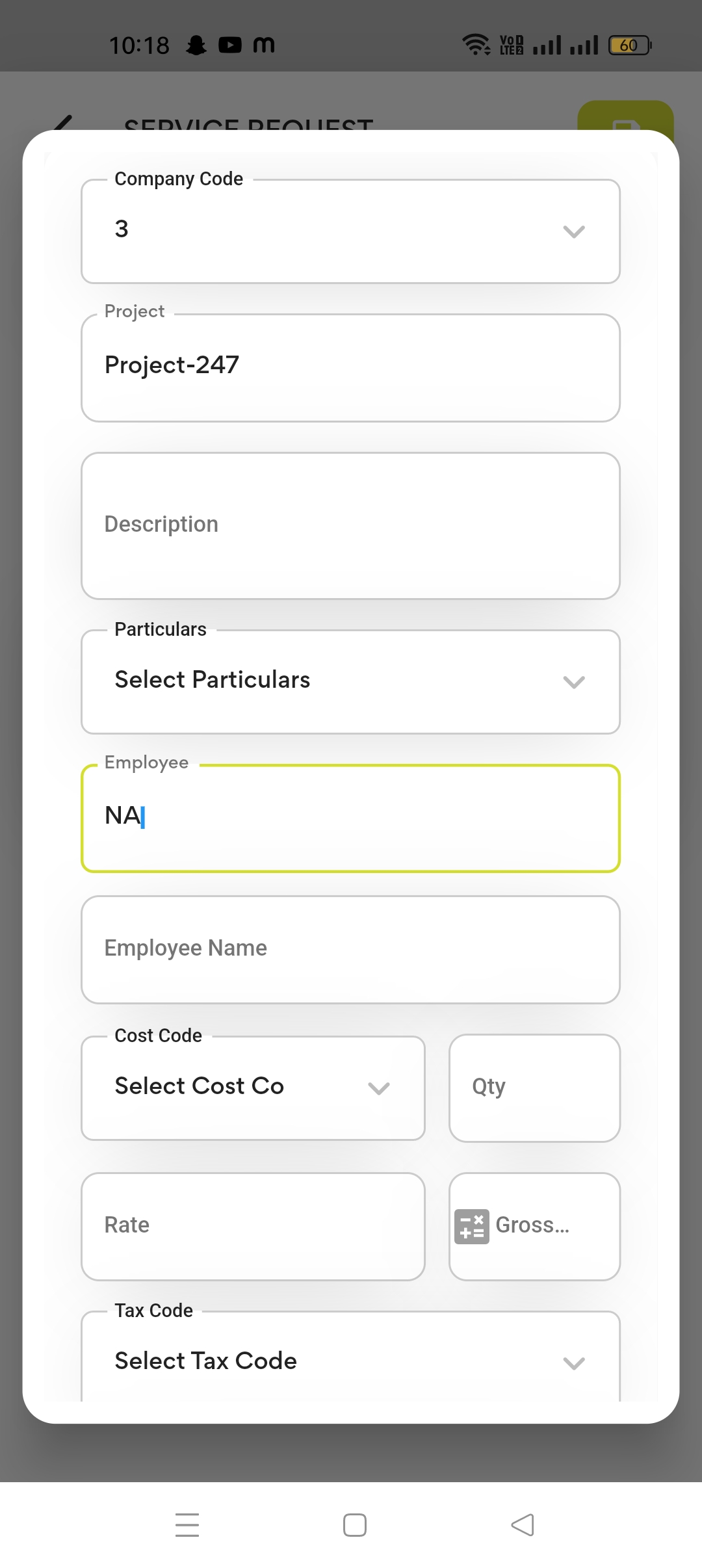The height and width of the screenshot is (1568, 702).
Task: Open the Select Cost Code dropdown
Action: coord(253,1088)
